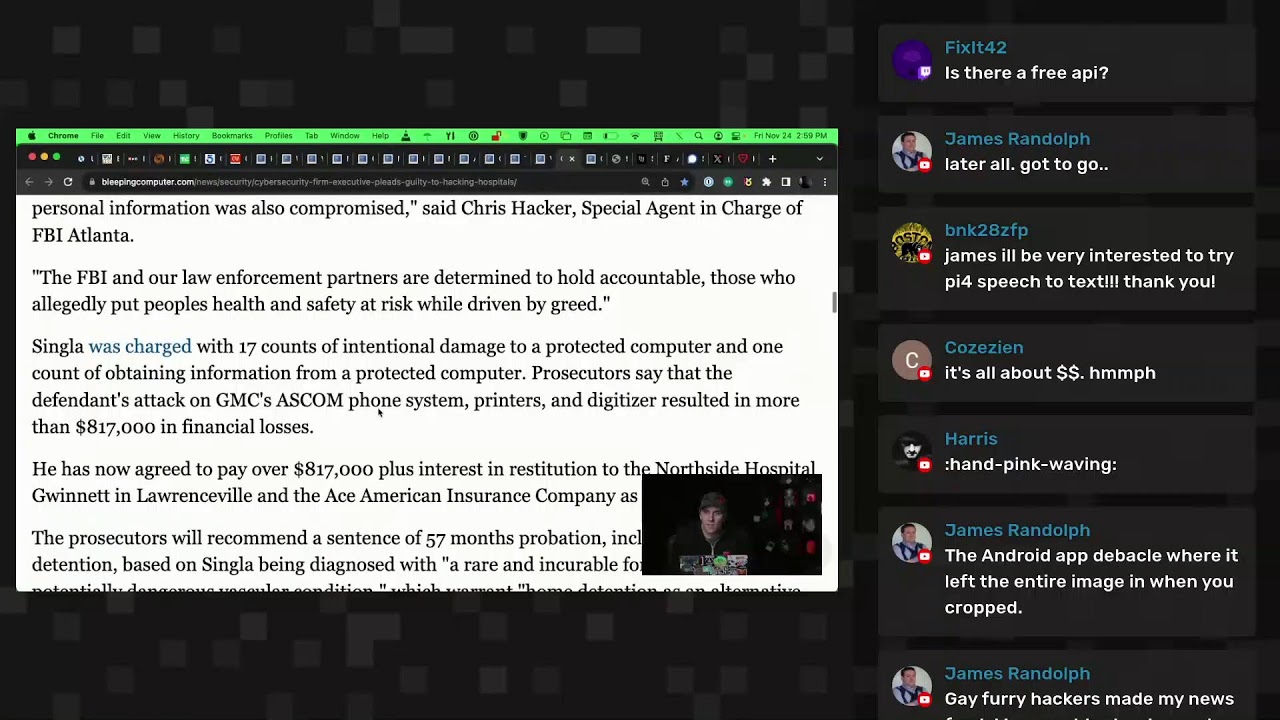Click the bnk28zfp avatar
Viewport: 1280px width, 720px height.
click(x=911, y=243)
